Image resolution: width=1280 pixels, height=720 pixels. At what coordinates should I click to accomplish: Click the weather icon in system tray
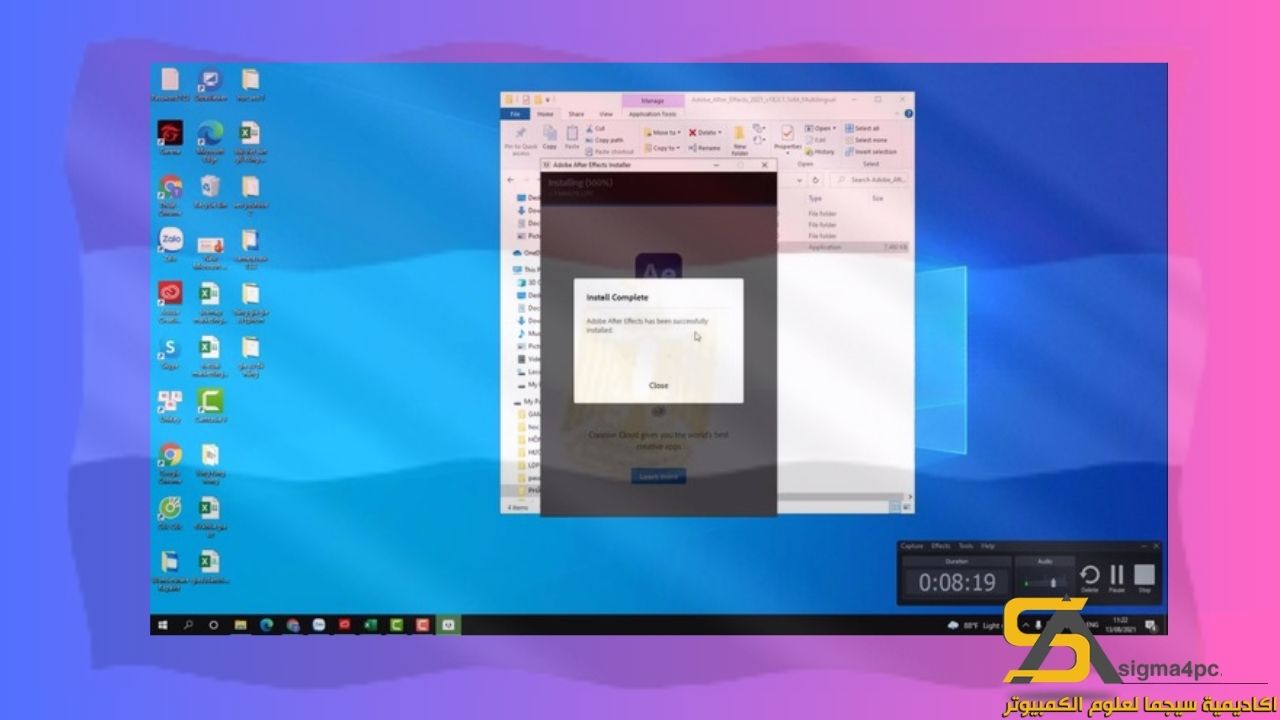(x=953, y=625)
